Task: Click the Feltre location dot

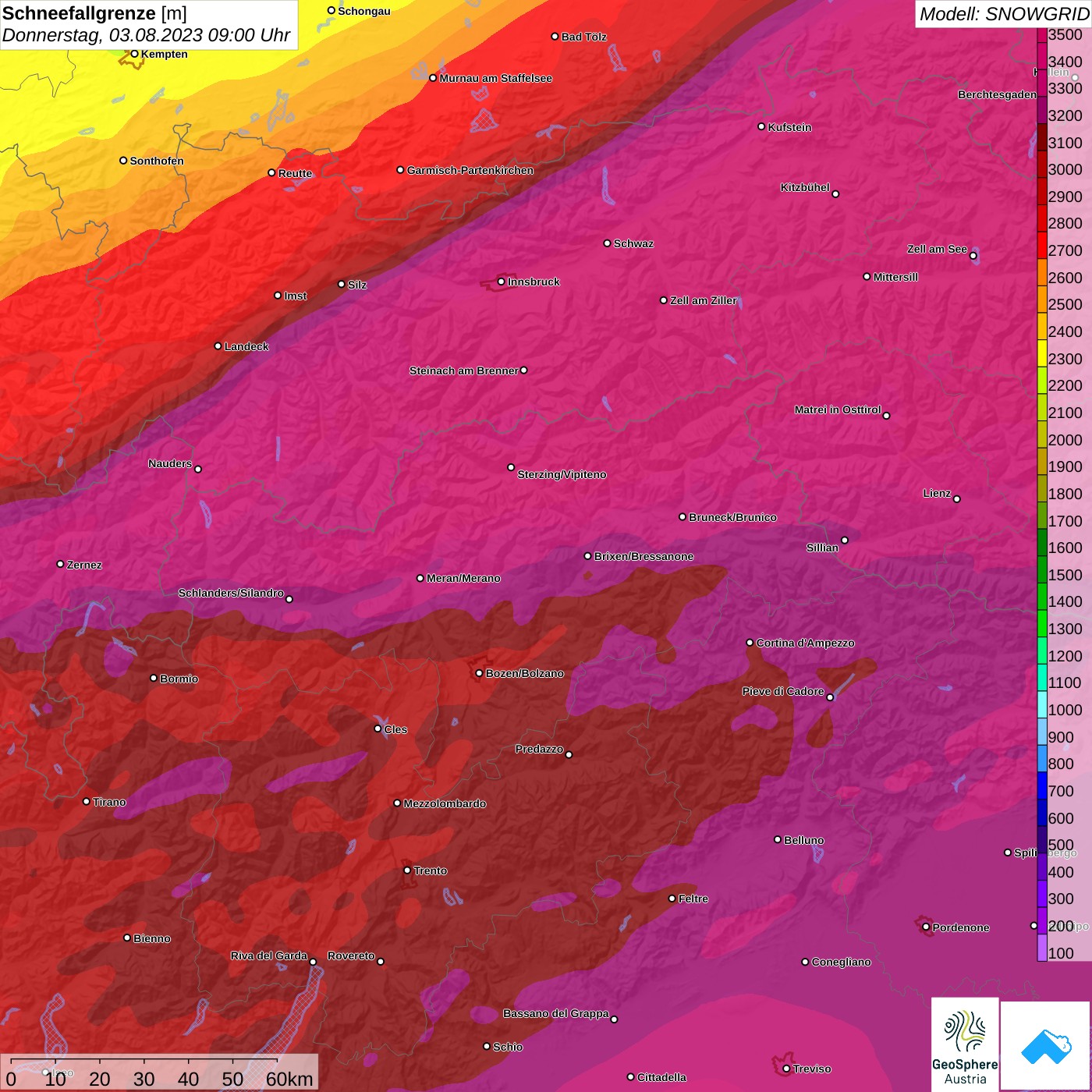Action: click(x=672, y=898)
